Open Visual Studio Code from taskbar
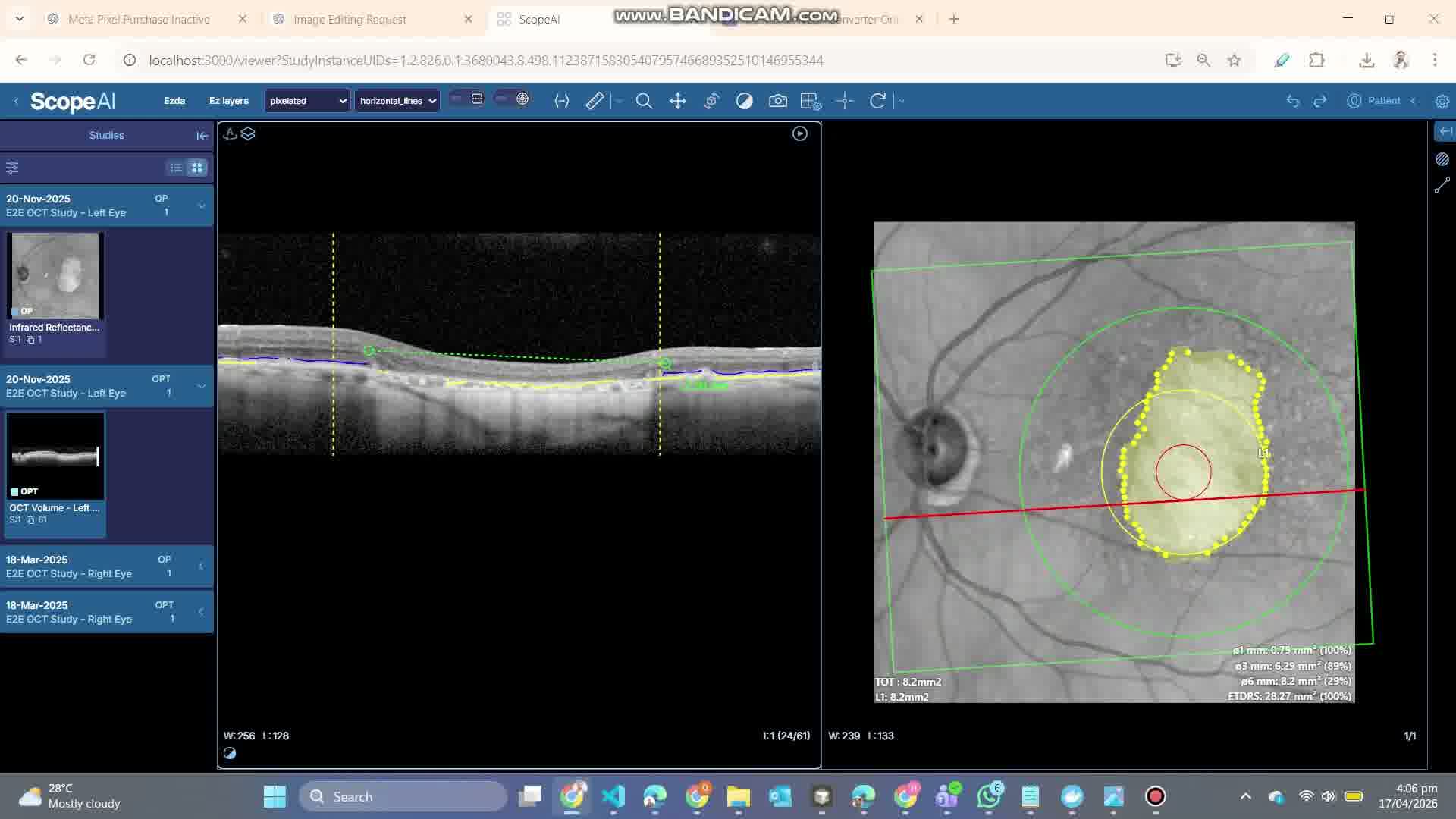The image size is (1456, 819). pos(613,796)
